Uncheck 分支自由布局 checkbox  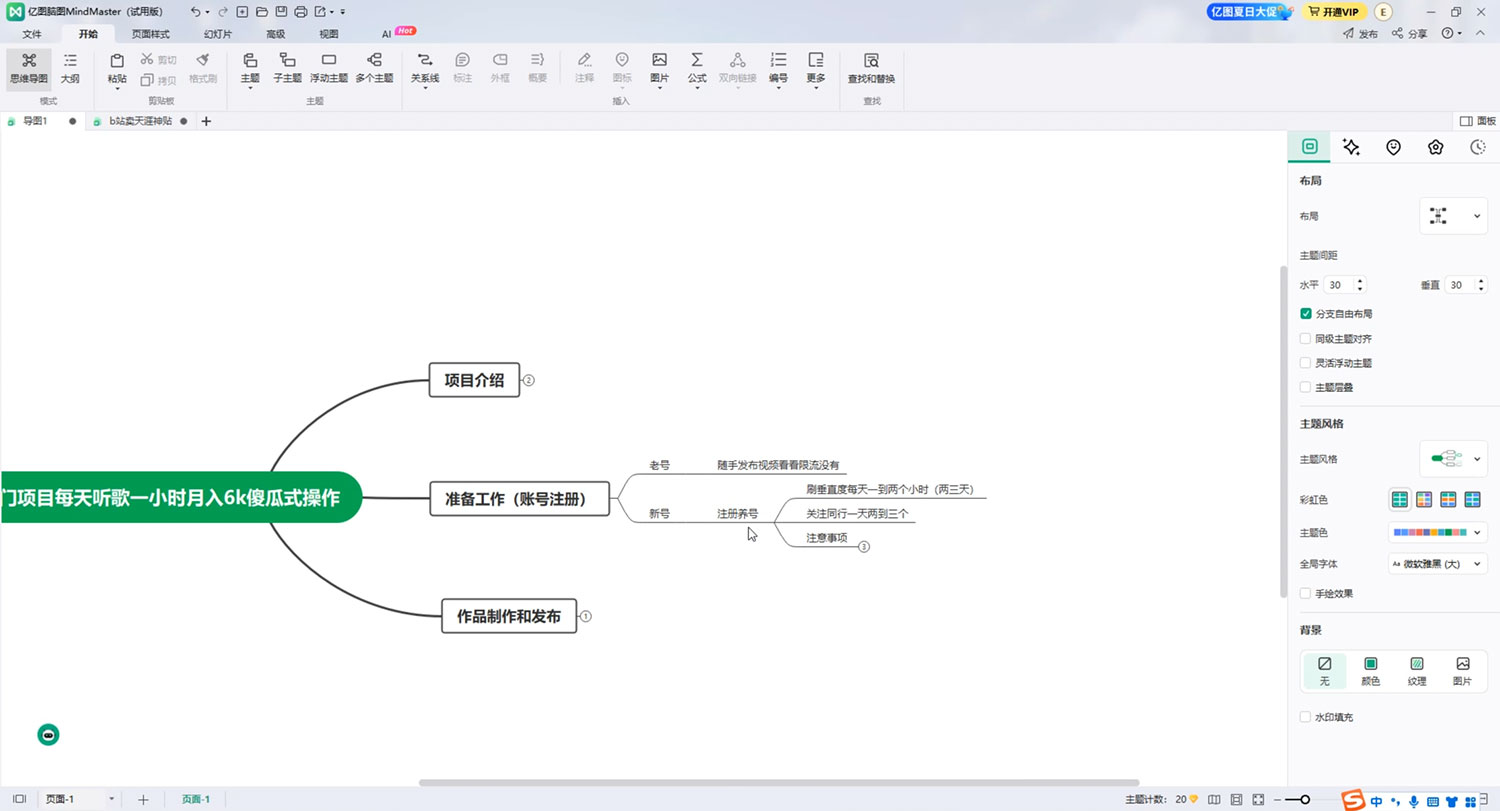(x=1306, y=314)
